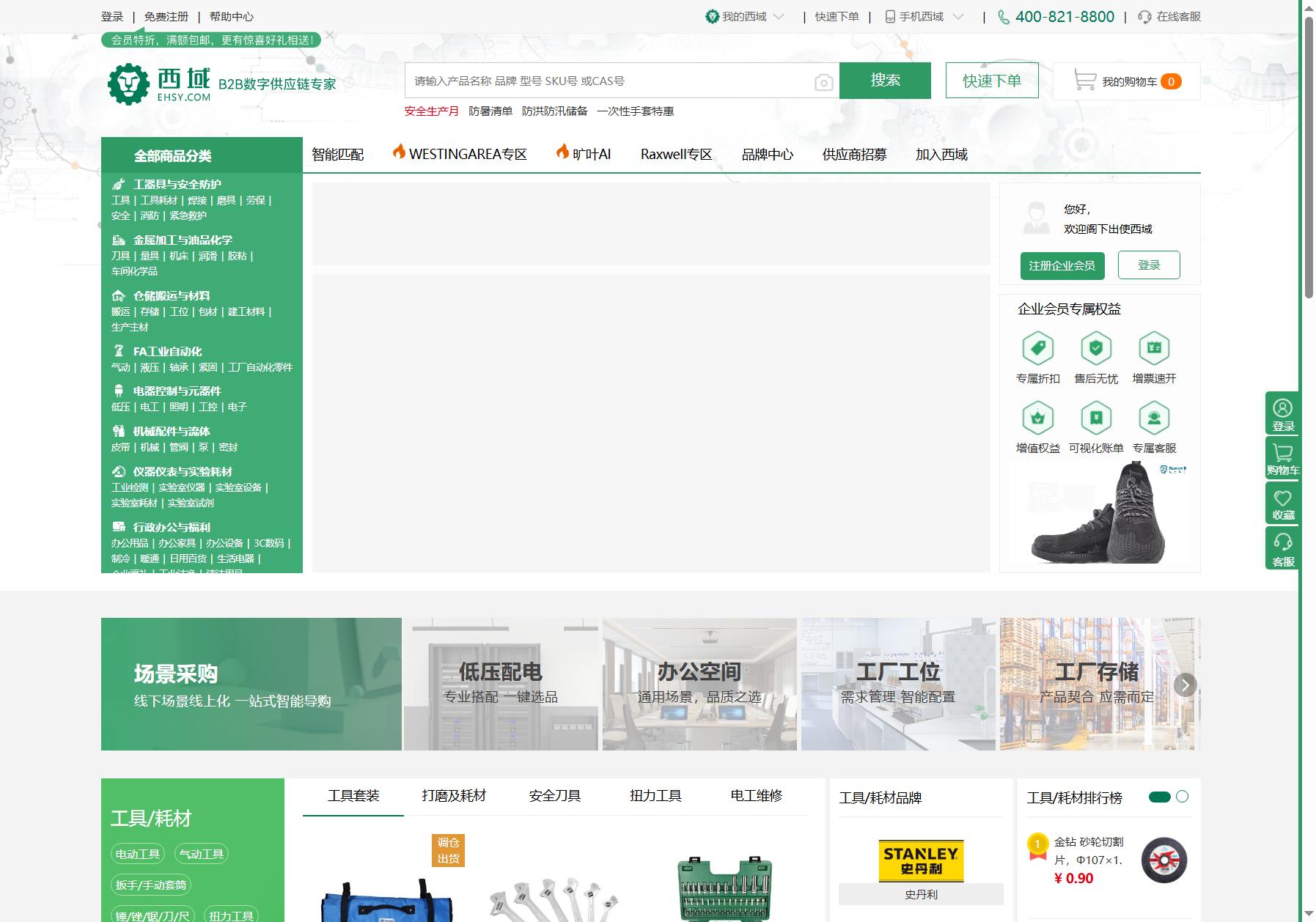Open the 专属客服 benefit icon

click(x=1154, y=418)
